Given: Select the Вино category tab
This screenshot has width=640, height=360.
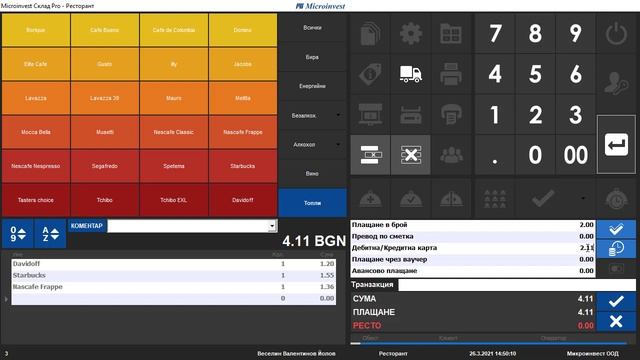Looking at the screenshot, I should (313, 173).
